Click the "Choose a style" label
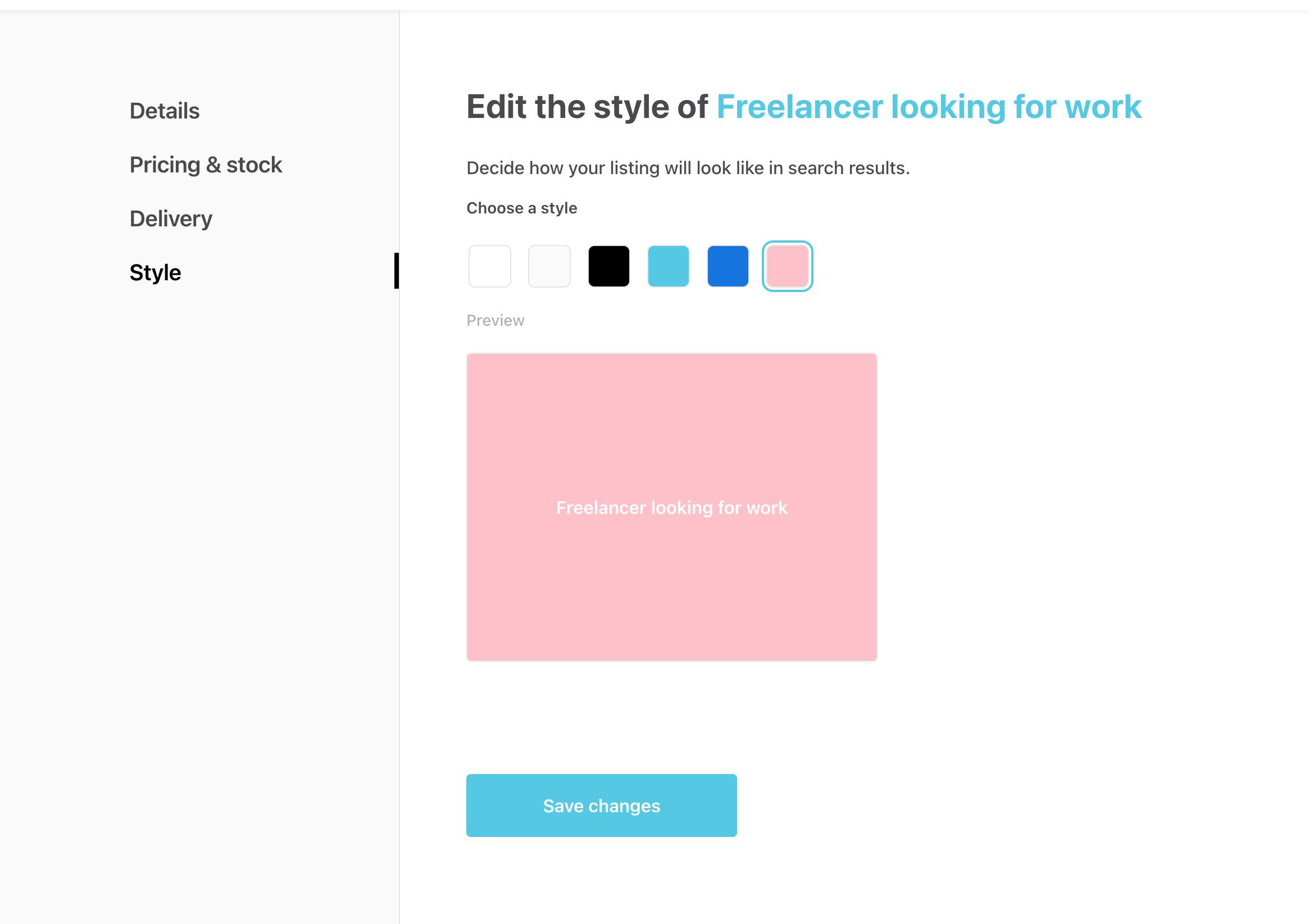 [x=521, y=208]
